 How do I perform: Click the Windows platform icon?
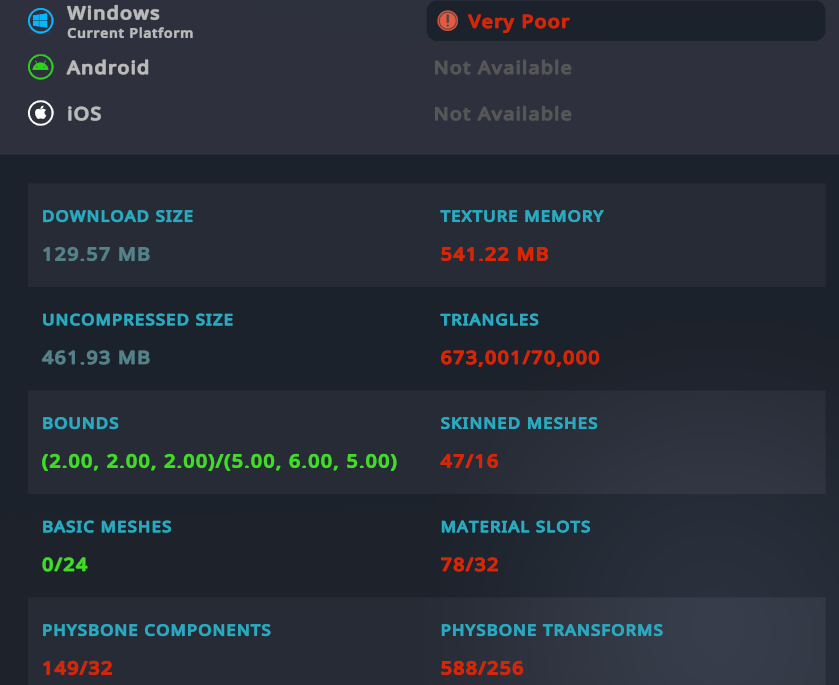pos(41,21)
